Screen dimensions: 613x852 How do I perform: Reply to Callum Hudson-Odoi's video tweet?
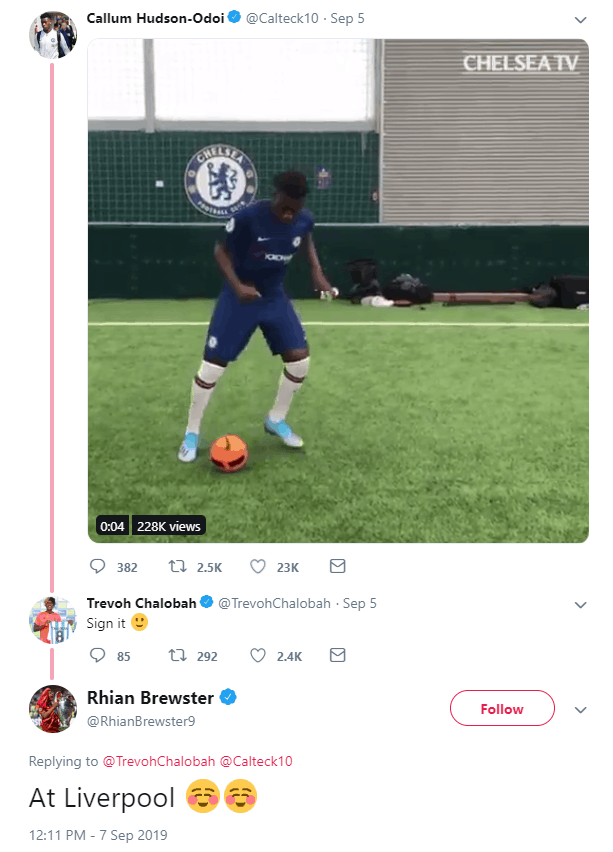[x=97, y=567]
